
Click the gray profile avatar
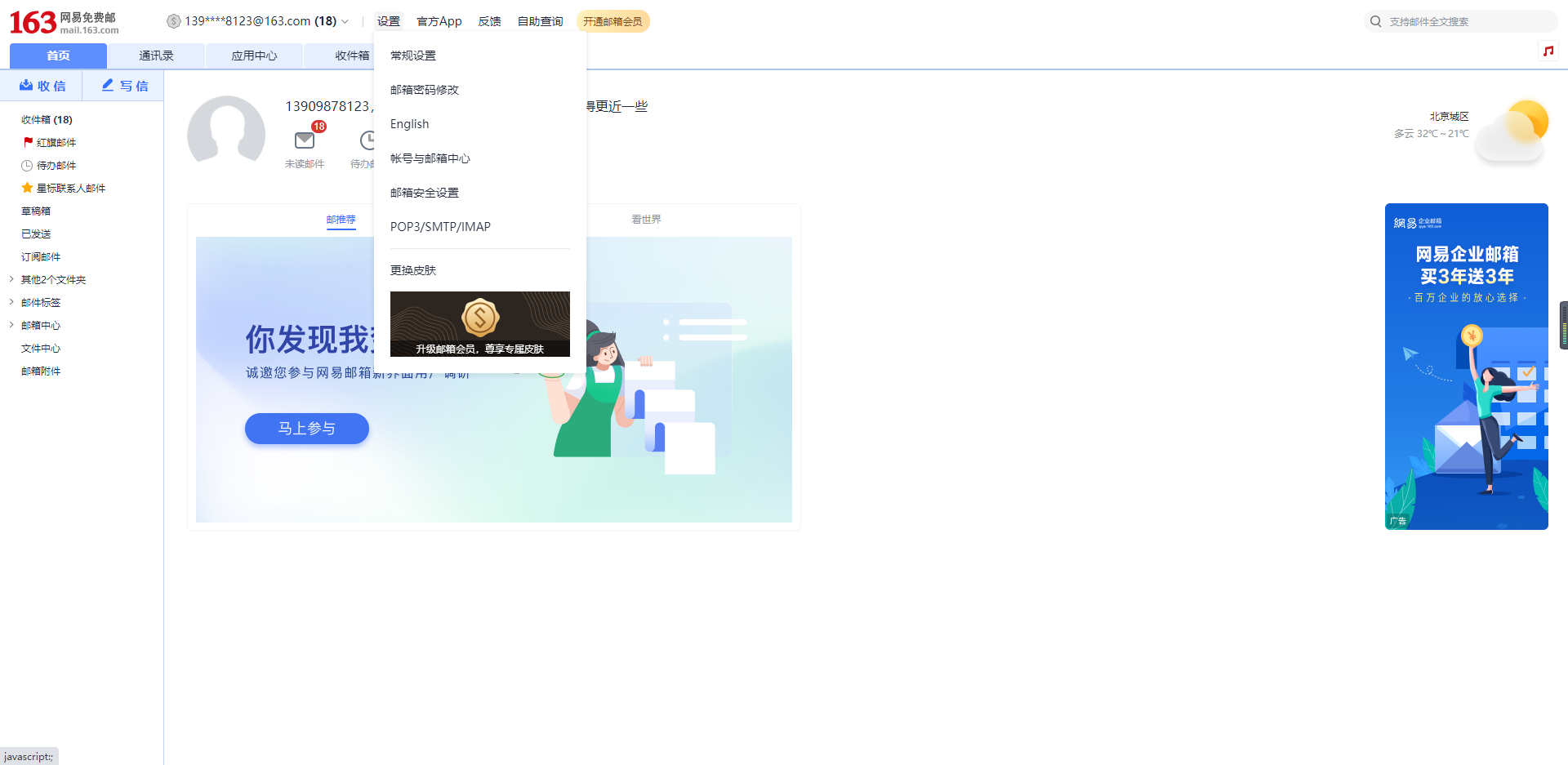pos(226,131)
